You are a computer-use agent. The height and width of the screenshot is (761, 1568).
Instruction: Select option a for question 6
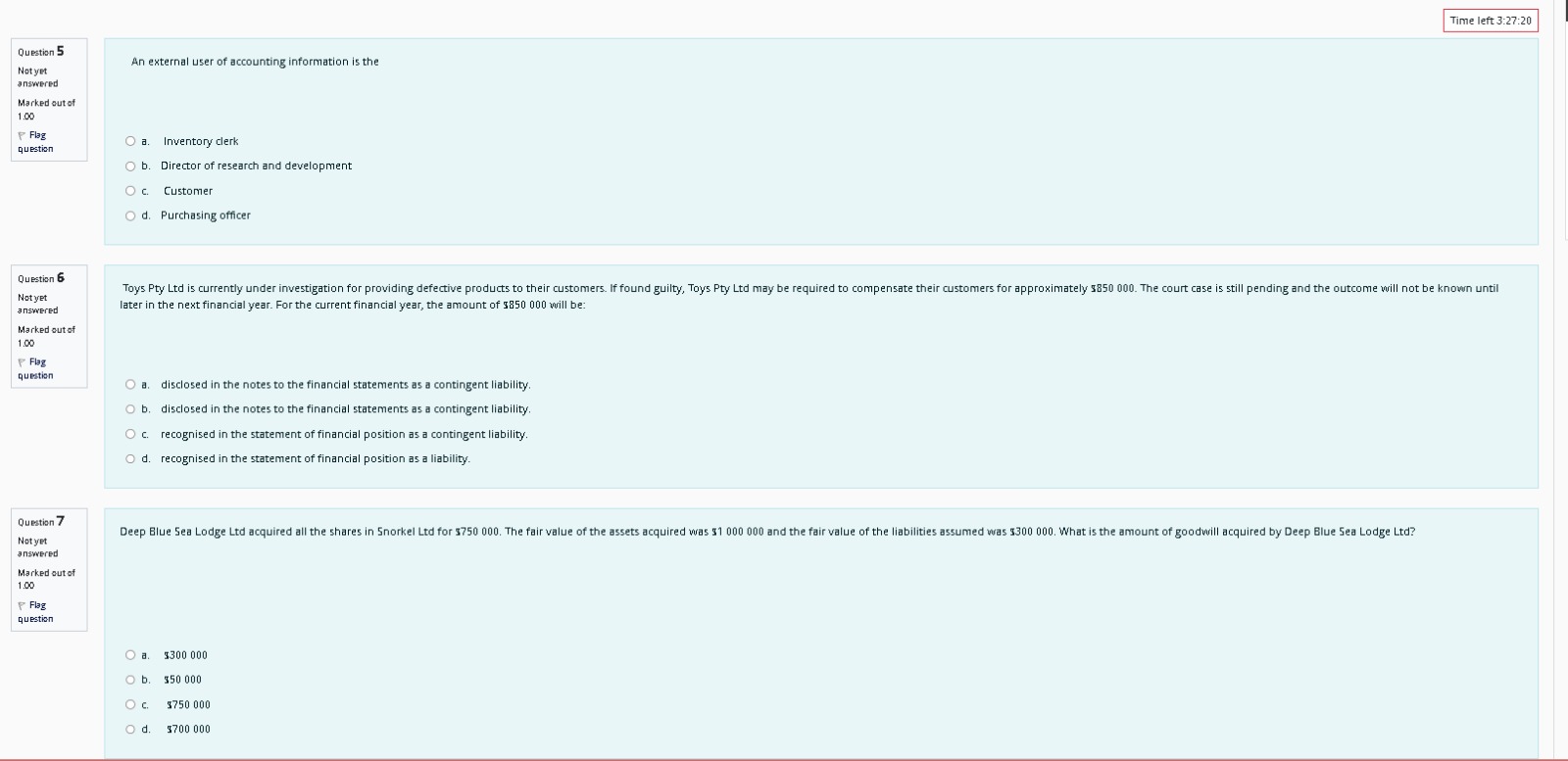click(x=130, y=385)
